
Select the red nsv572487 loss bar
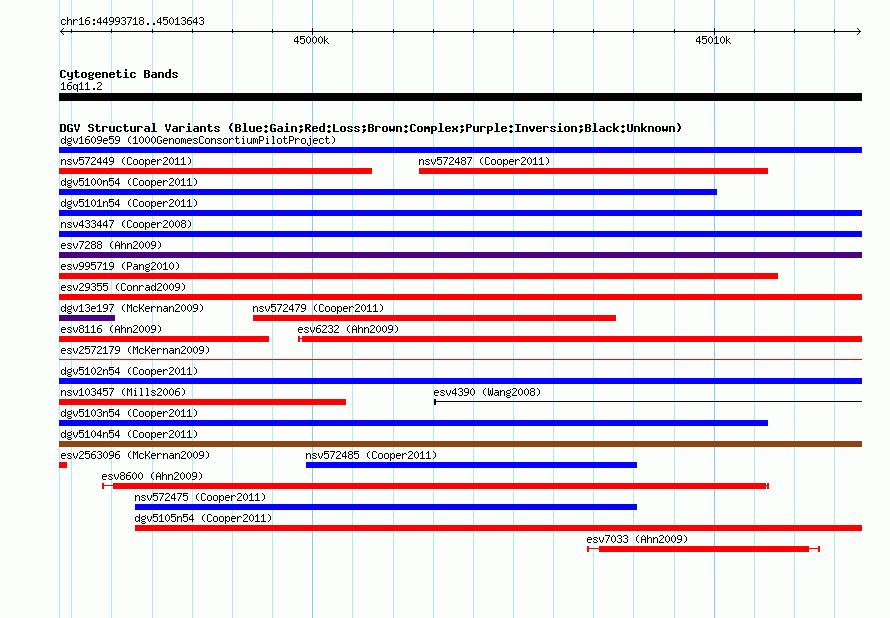593,171
